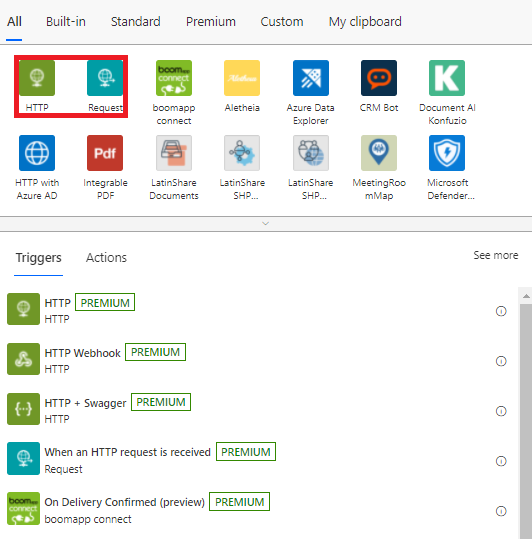Click the See more link
532x539 pixels.
pyautogui.click(x=496, y=255)
